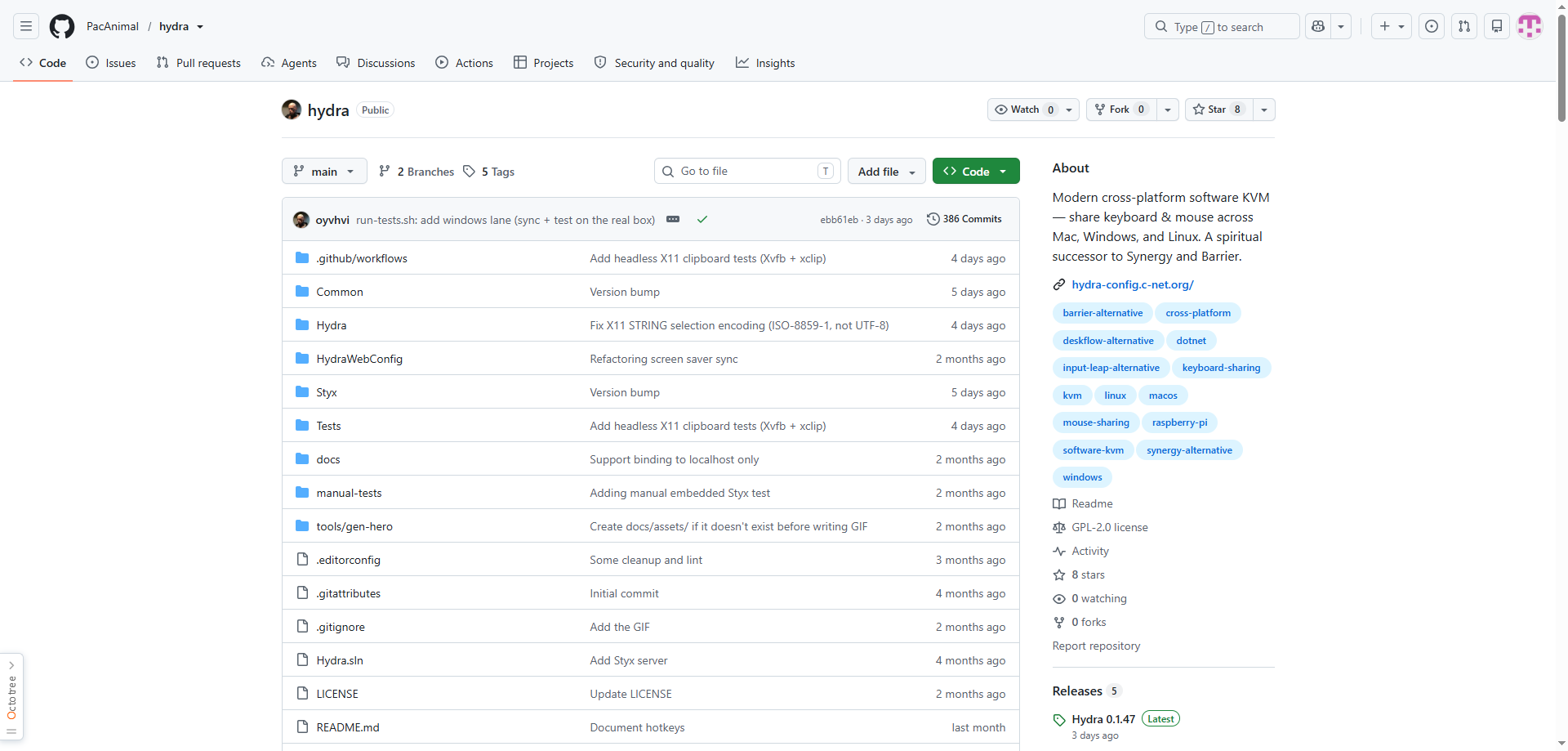
Task: Open the 8 stars stargazers link
Action: (1088, 574)
